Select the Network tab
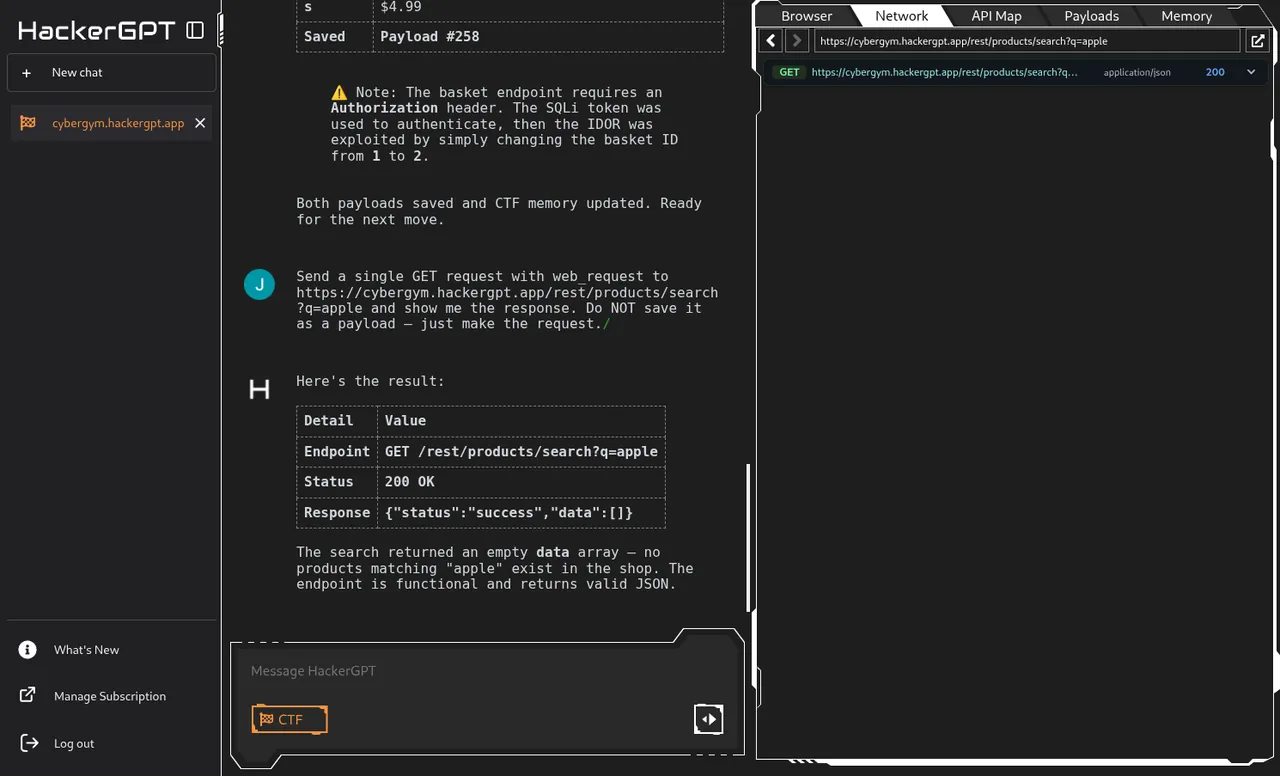 tap(901, 16)
